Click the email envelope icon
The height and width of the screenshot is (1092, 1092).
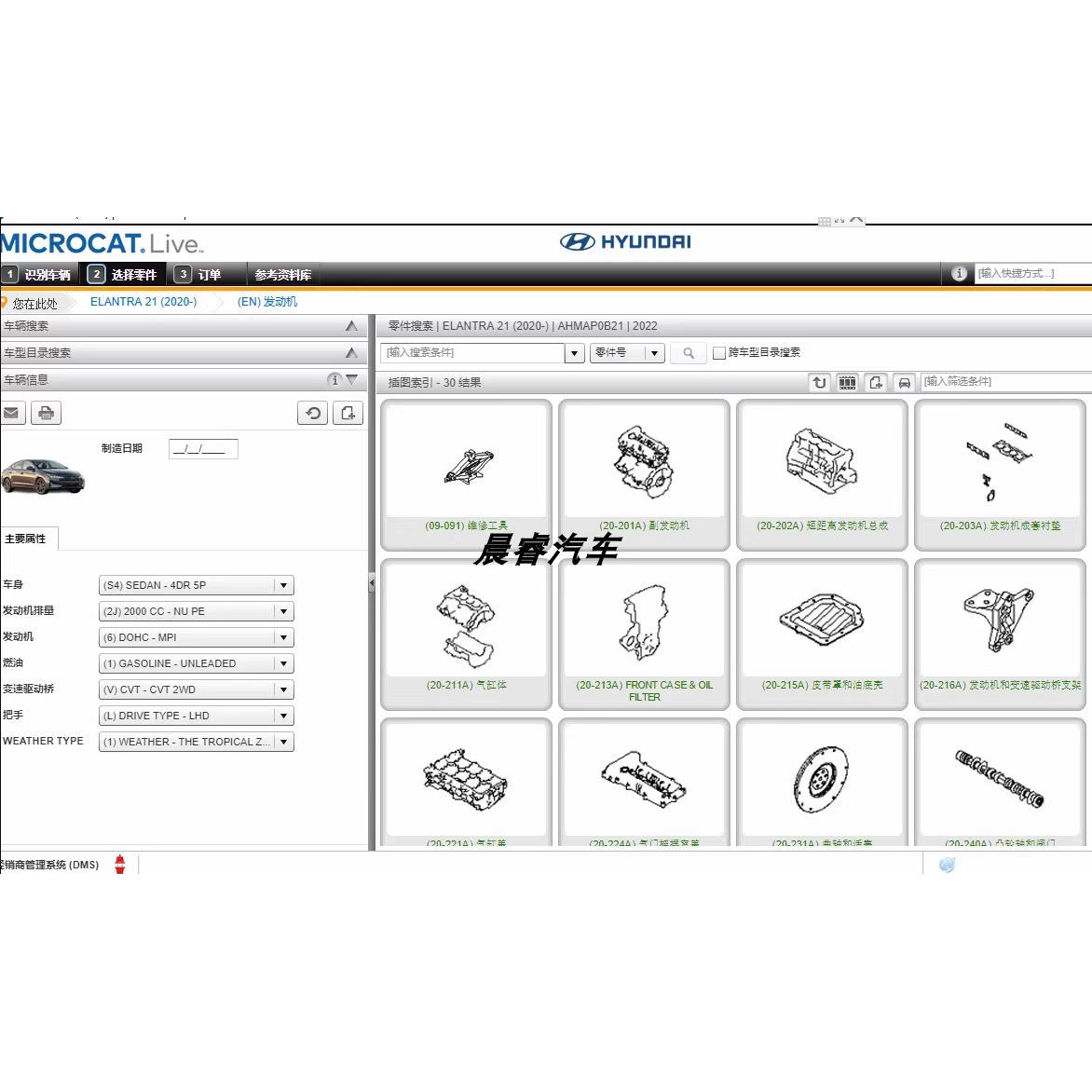12,413
